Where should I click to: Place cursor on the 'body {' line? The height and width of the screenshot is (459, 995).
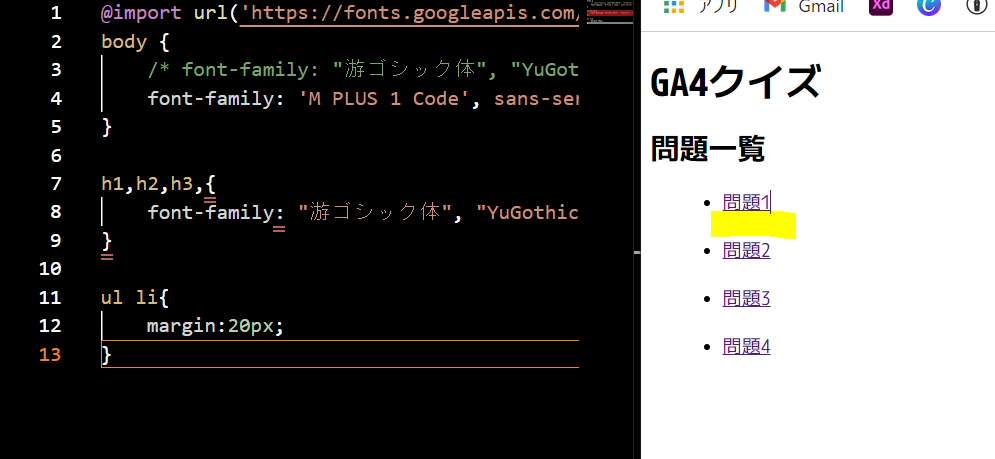135,42
